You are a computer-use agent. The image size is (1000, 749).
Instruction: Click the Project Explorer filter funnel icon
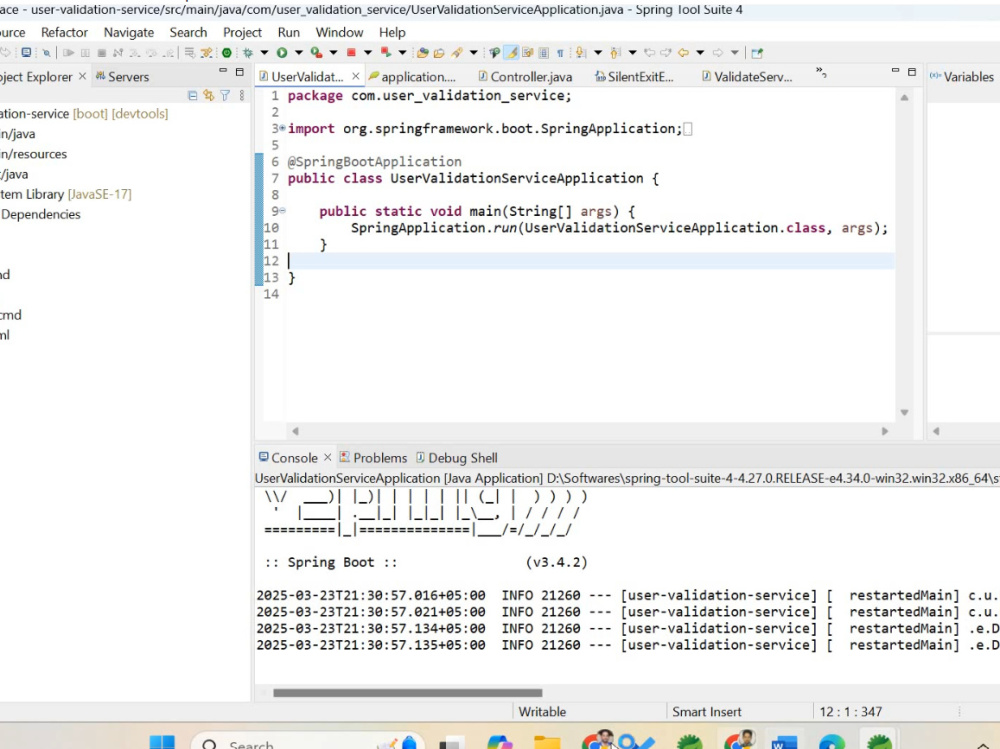pos(225,95)
